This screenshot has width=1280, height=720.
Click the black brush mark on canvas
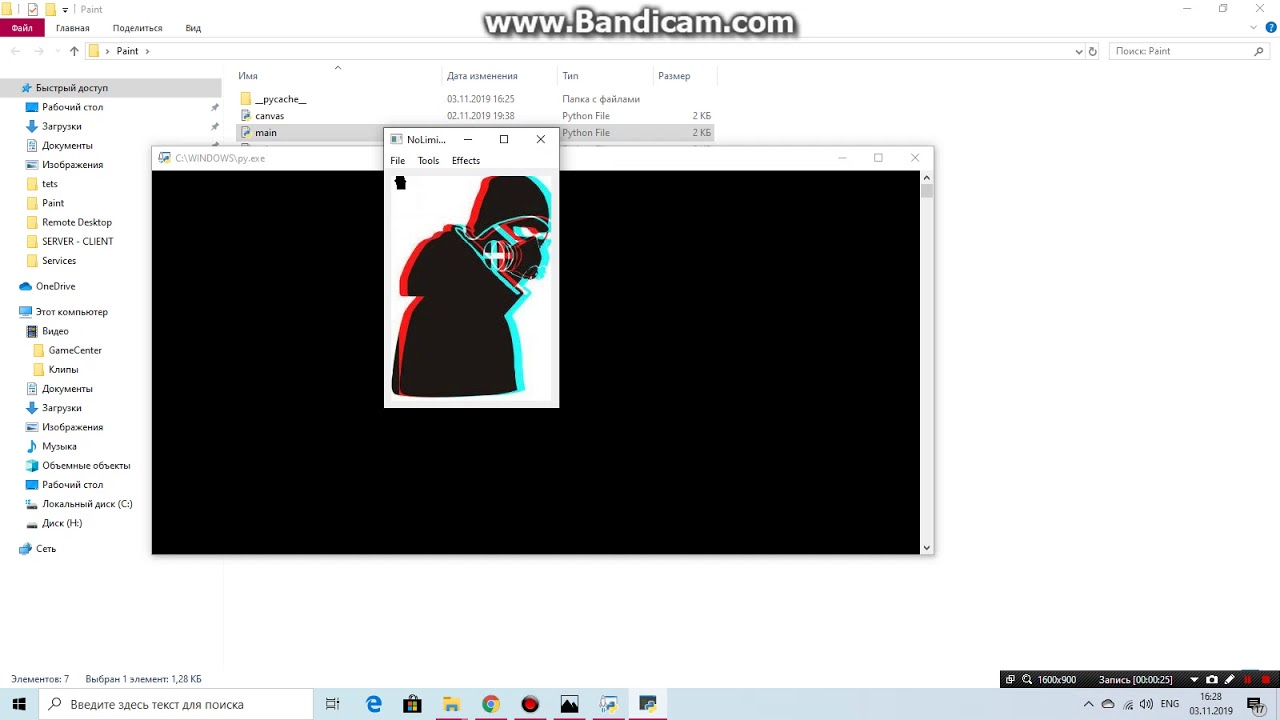pyautogui.click(x=400, y=183)
